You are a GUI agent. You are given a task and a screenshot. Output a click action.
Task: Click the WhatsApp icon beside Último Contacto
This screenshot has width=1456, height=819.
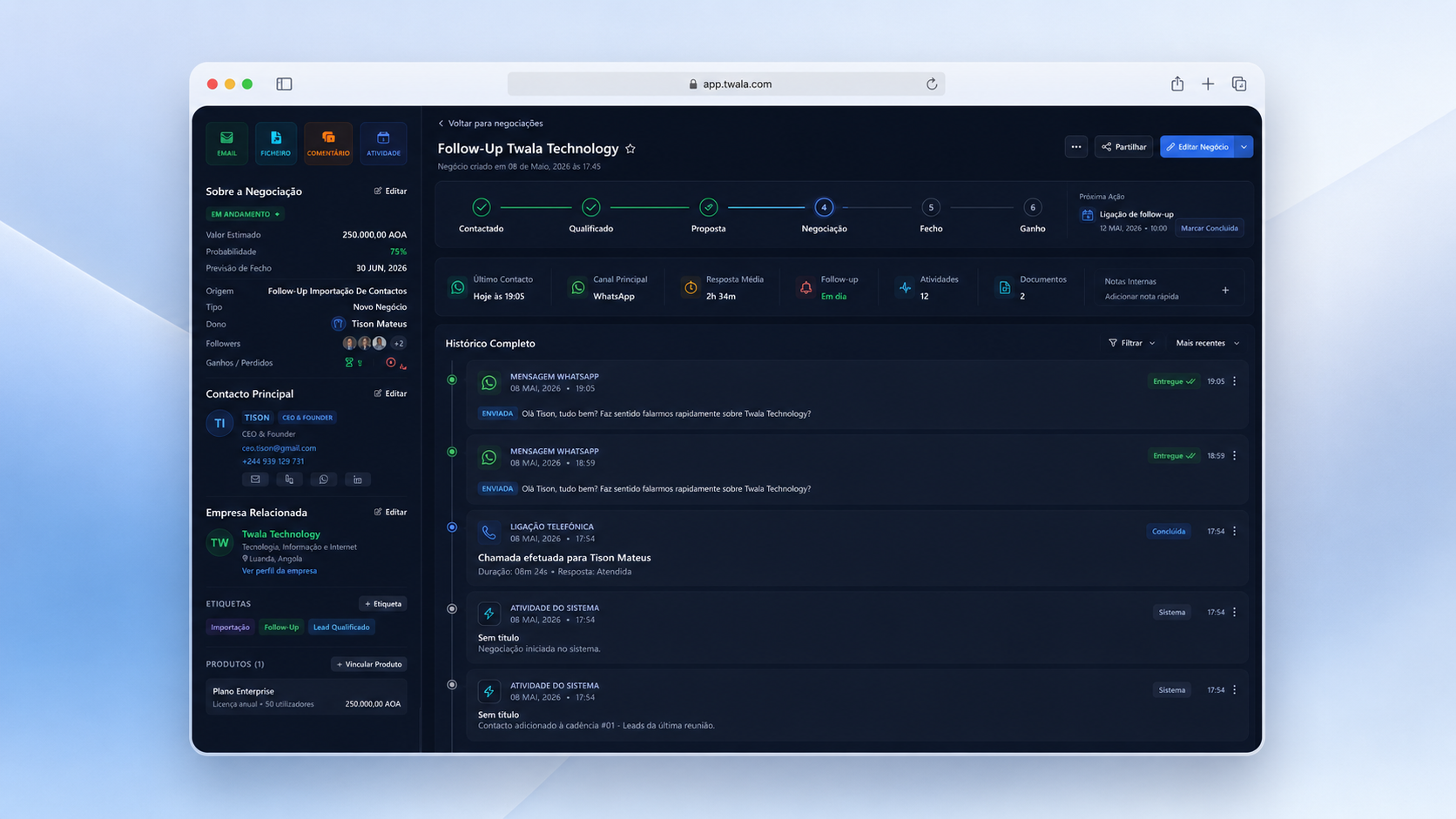[458, 287]
